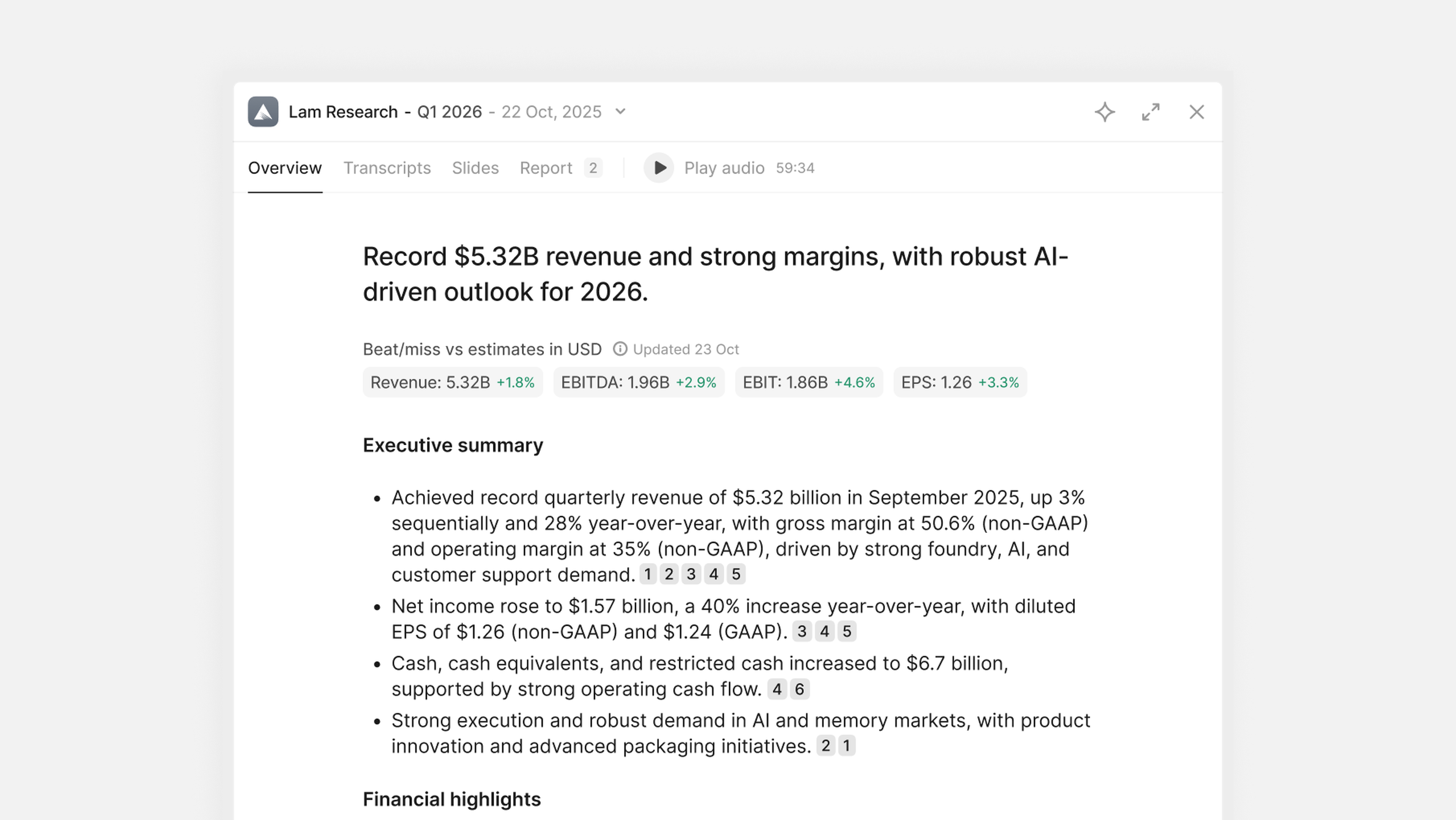Click the Lam Research company logo
This screenshot has width=1456, height=820.
[263, 112]
